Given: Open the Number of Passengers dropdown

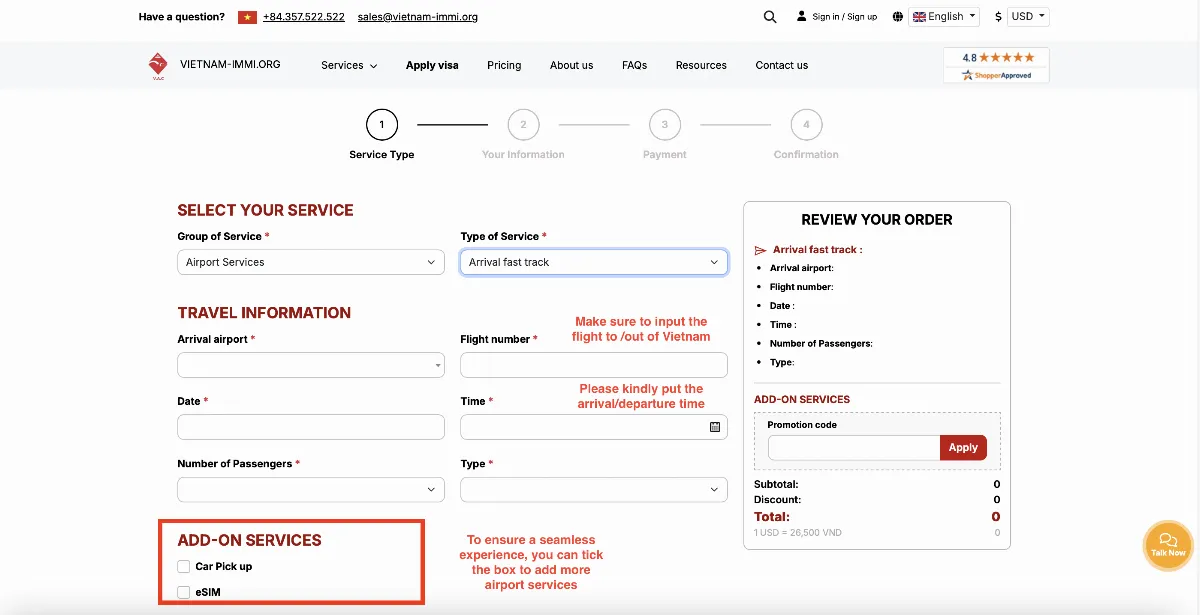Looking at the screenshot, I should (x=311, y=490).
